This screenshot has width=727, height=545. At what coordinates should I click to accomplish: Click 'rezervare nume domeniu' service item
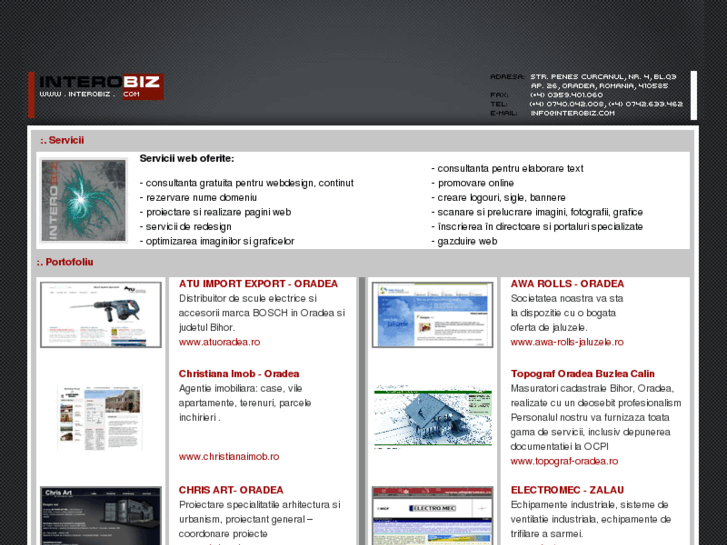click(198, 198)
